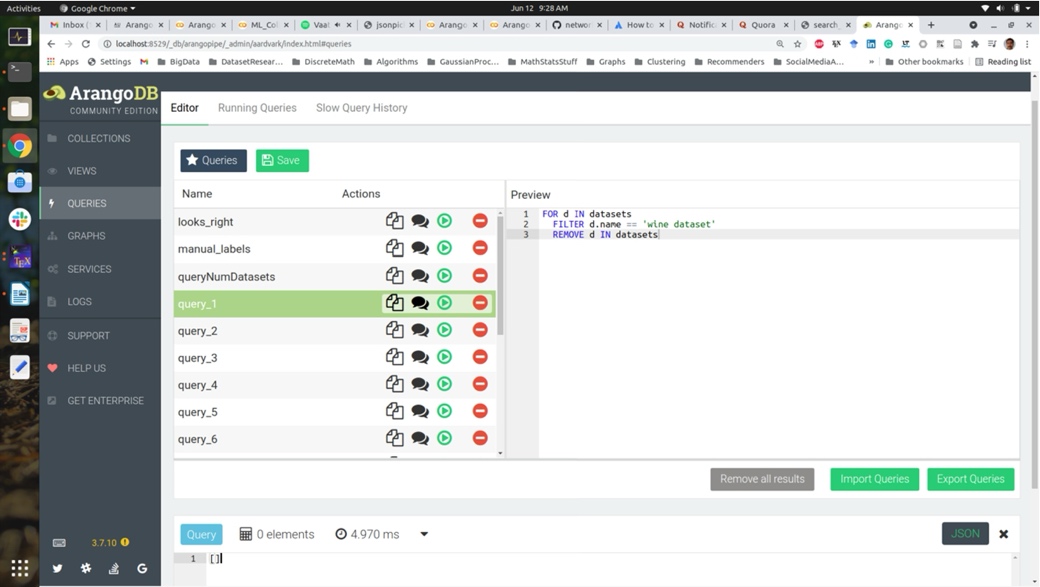The height and width of the screenshot is (587, 1040).
Task: Click Remove all results
Action: (x=762, y=479)
